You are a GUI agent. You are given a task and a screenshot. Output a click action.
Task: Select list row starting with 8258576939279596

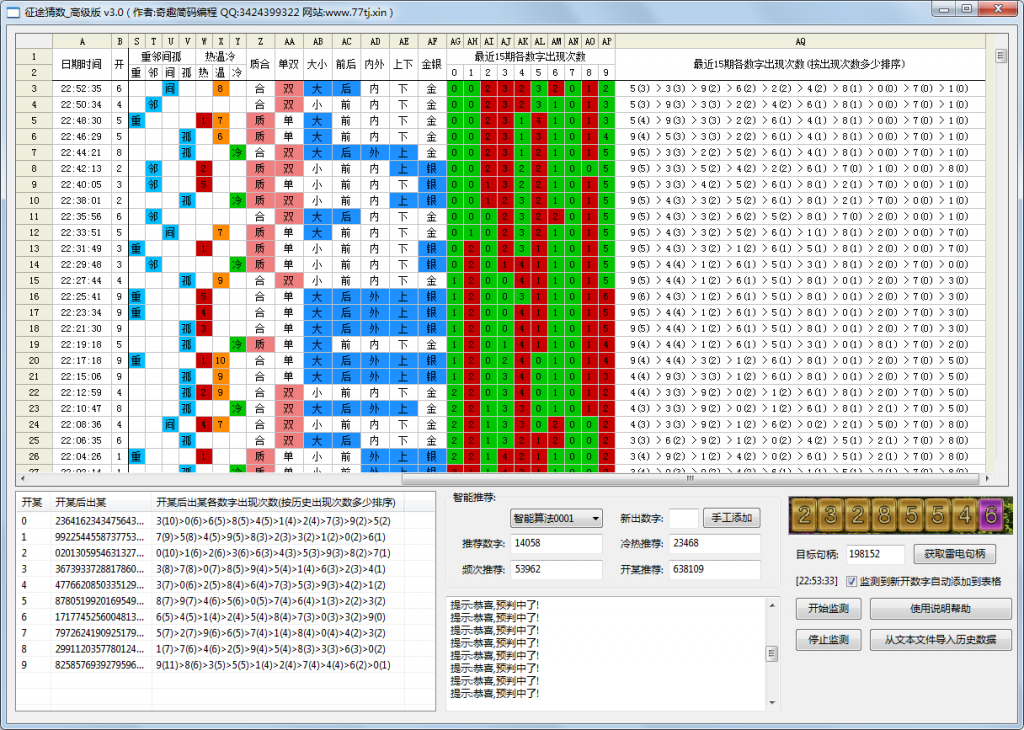tap(225, 665)
